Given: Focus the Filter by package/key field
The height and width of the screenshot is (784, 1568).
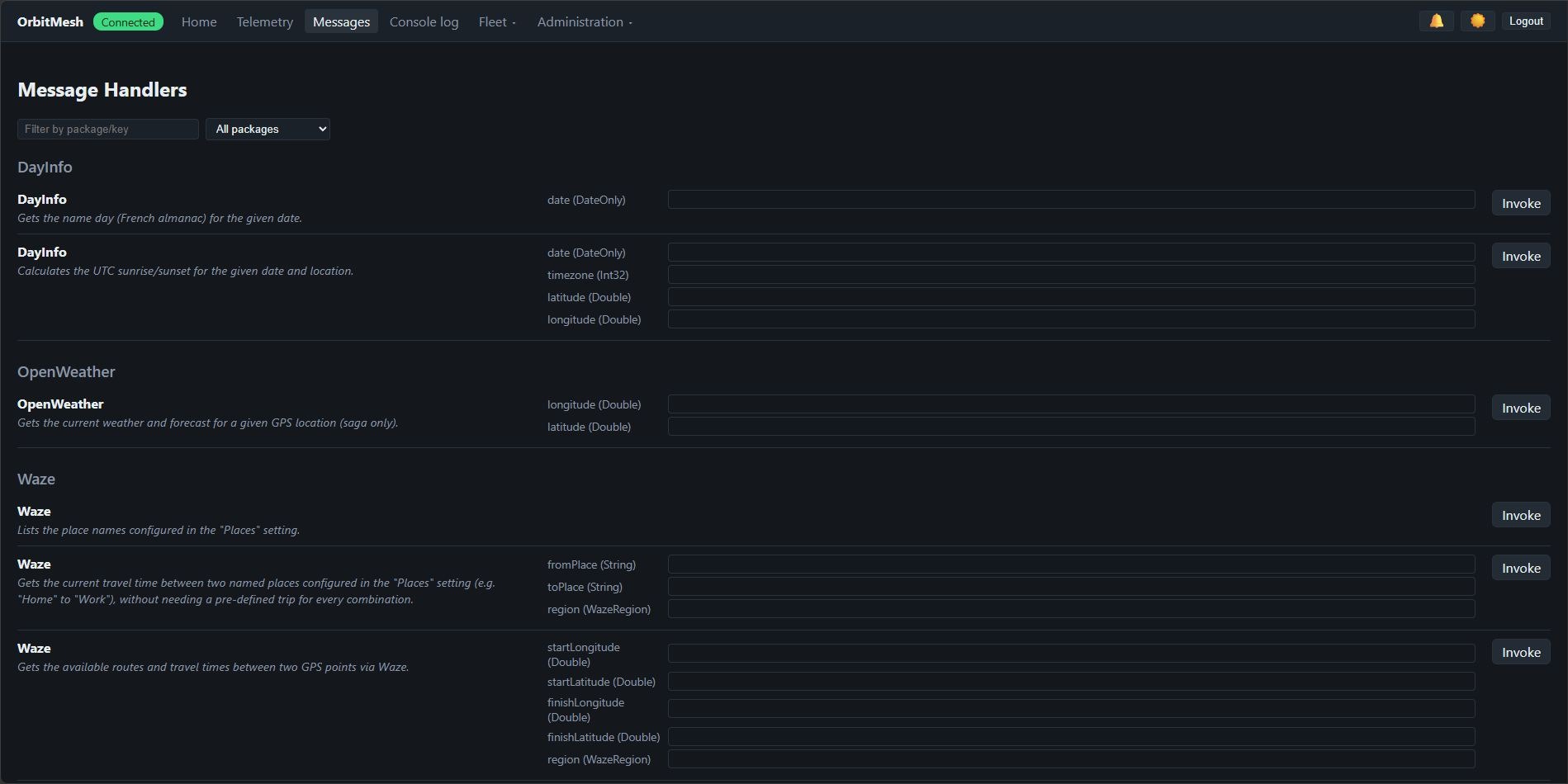Looking at the screenshot, I should click(108, 129).
